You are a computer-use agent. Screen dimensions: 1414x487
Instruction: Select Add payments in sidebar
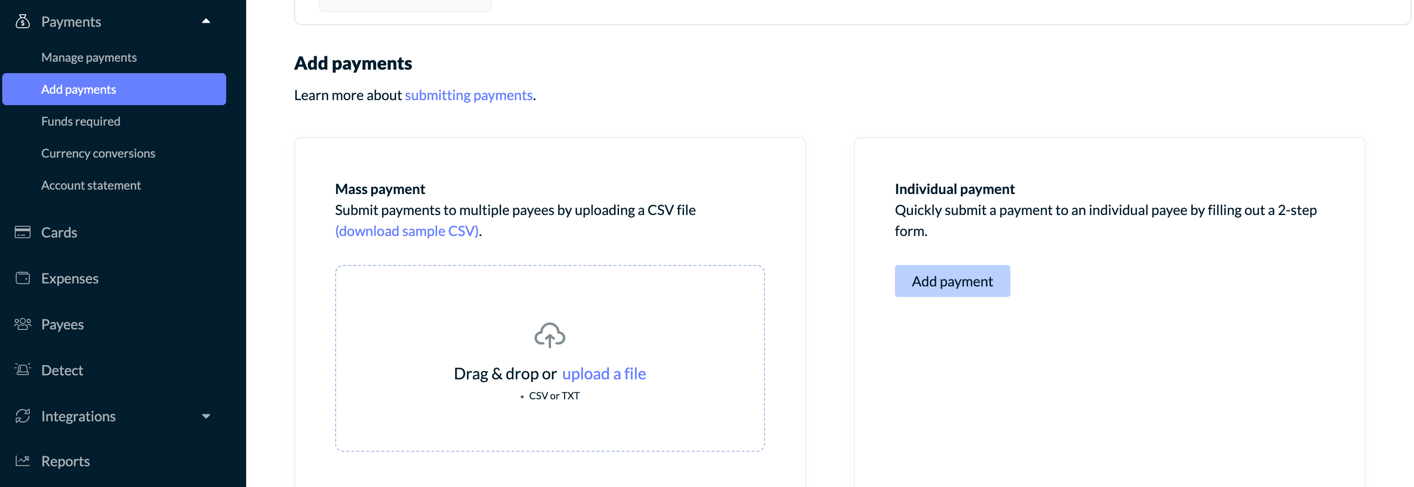pos(114,89)
